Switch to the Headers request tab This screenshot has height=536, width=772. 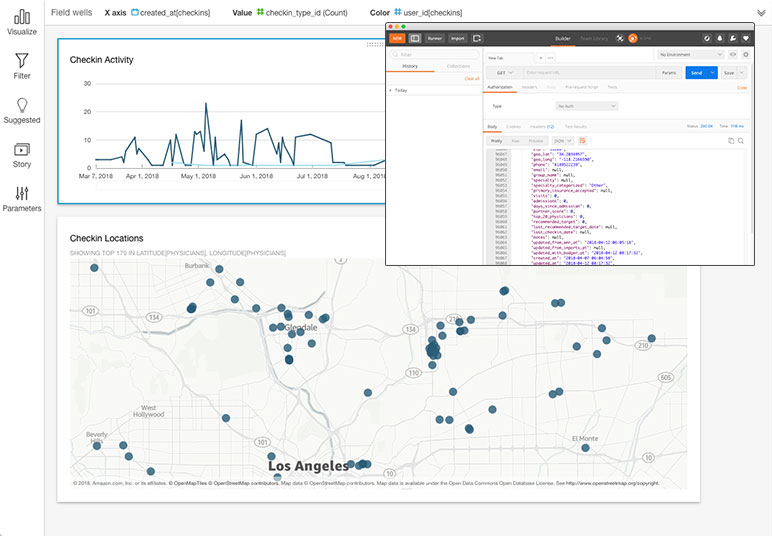pos(529,87)
